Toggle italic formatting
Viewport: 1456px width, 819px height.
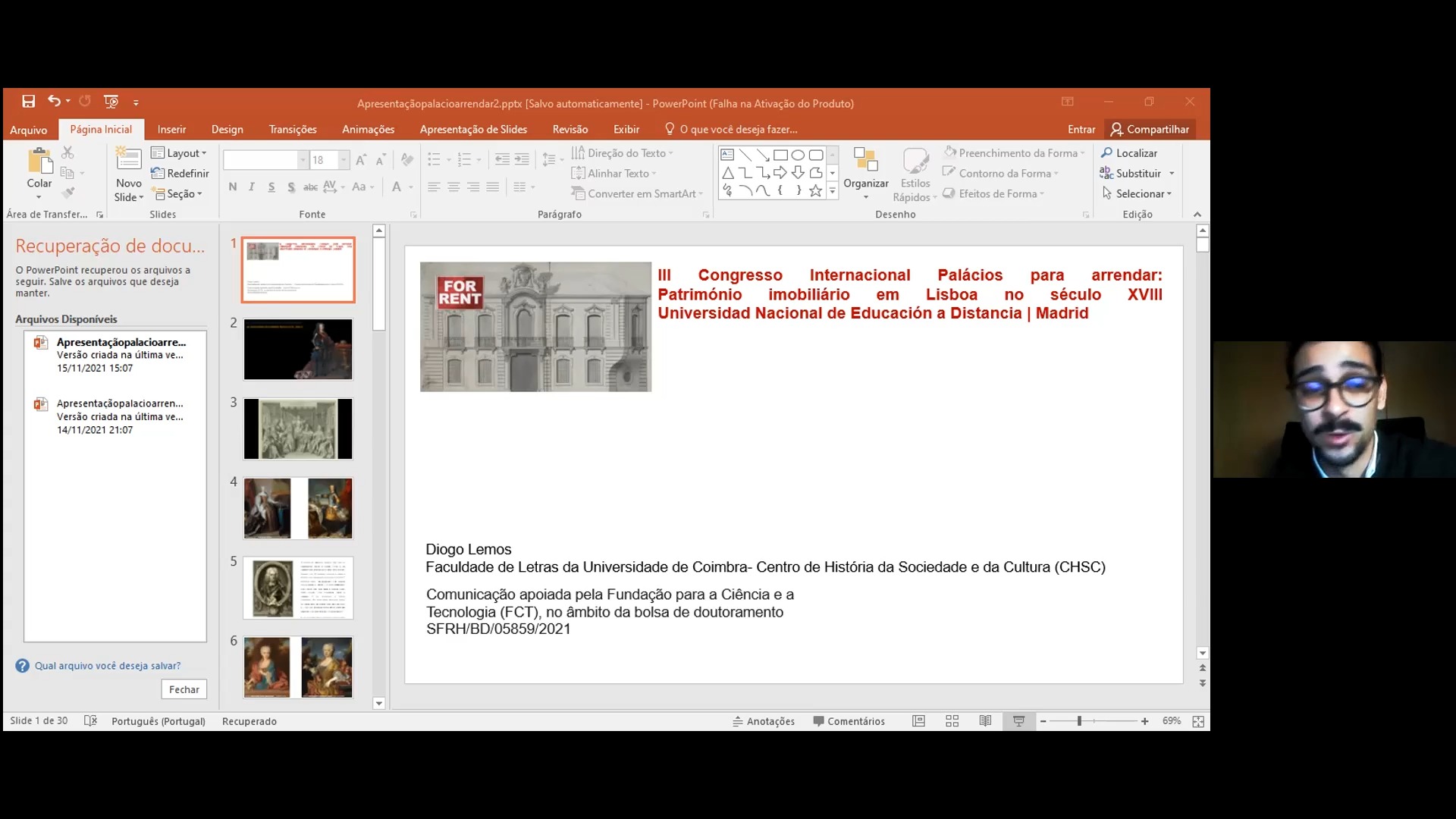click(252, 187)
